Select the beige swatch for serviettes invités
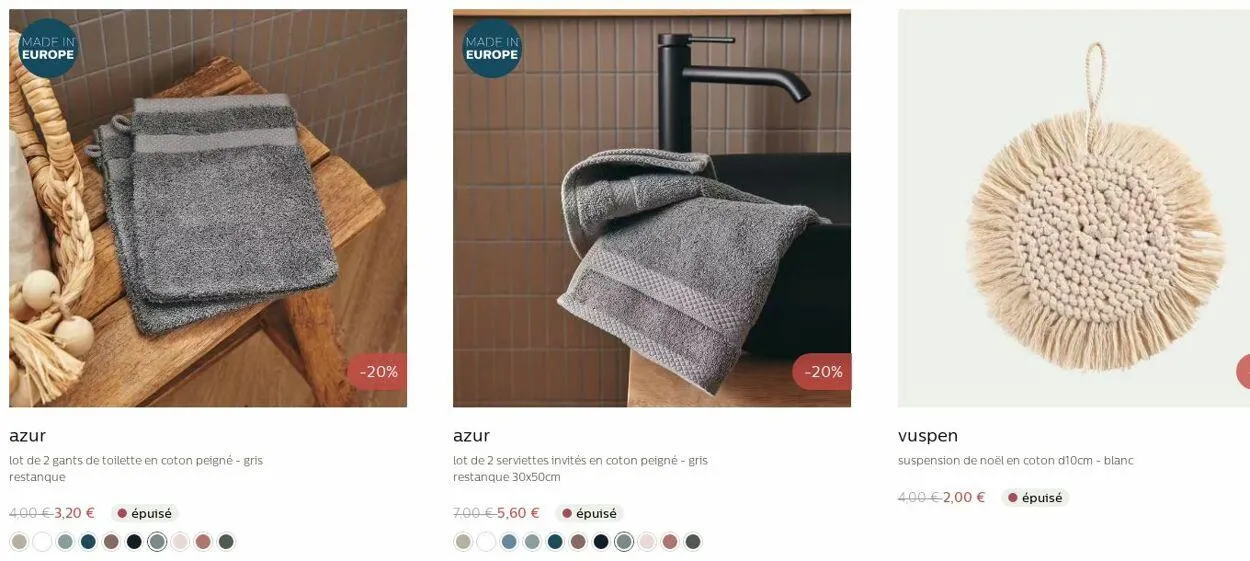This screenshot has height=561, width=1250. tap(463, 542)
